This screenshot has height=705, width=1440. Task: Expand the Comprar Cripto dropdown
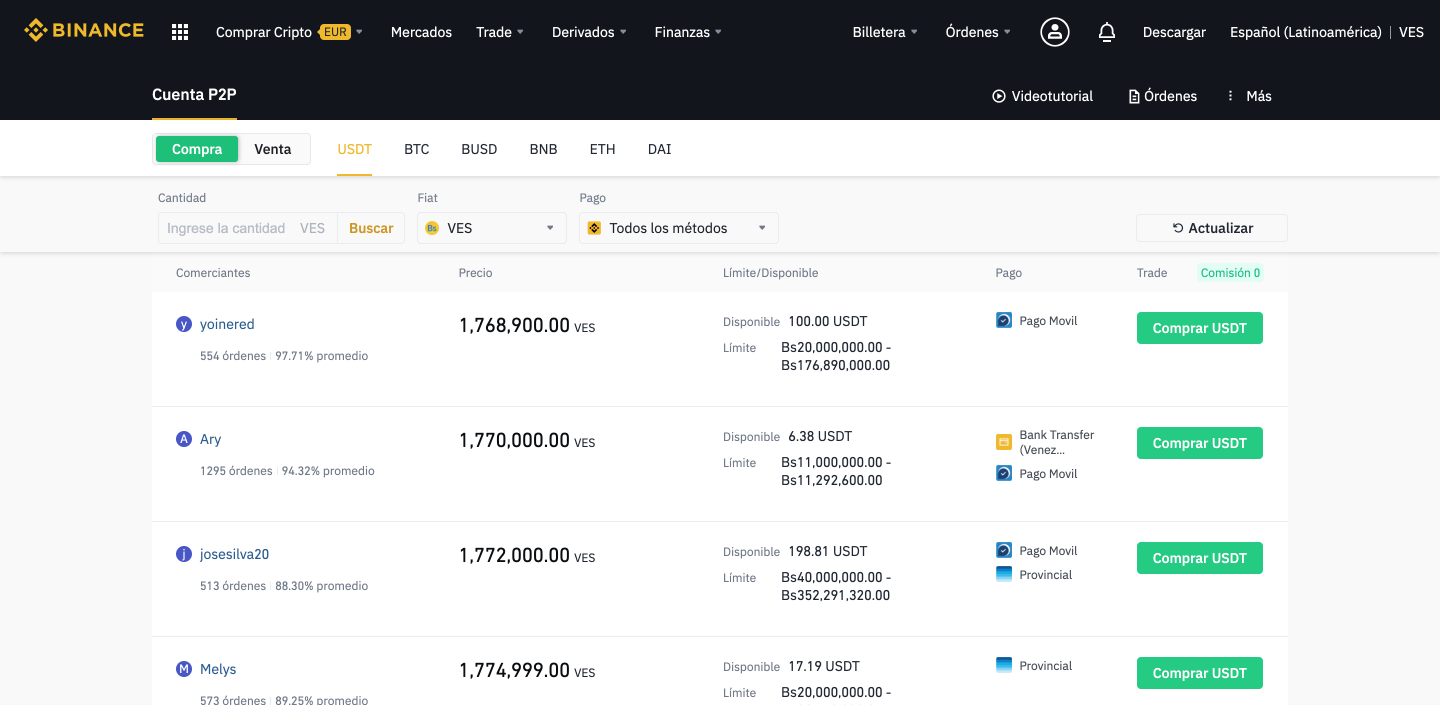(x=289, y=32)
